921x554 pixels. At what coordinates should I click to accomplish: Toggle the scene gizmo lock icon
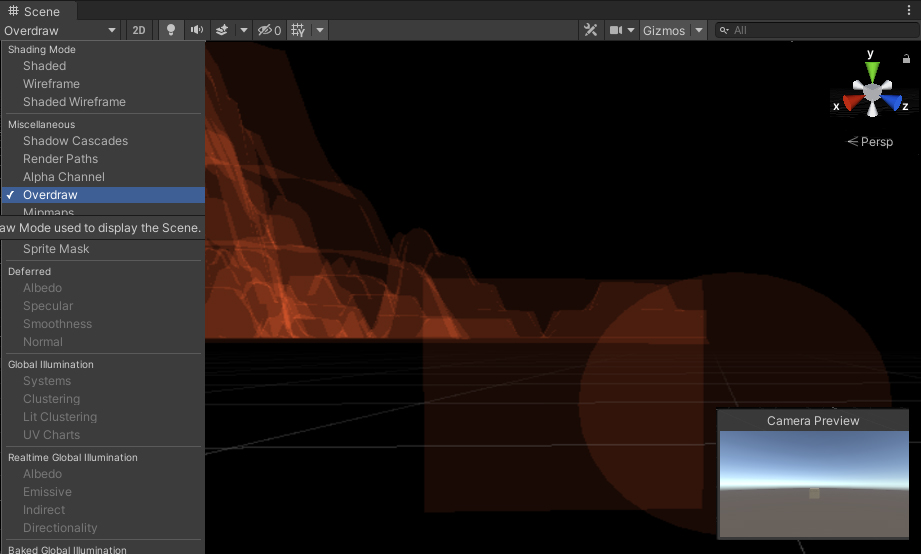click(906, 59)
